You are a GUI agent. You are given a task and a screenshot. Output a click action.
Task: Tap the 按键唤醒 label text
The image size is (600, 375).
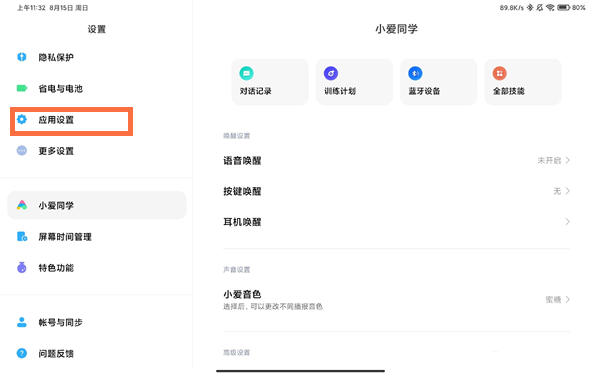coord(242,191)
